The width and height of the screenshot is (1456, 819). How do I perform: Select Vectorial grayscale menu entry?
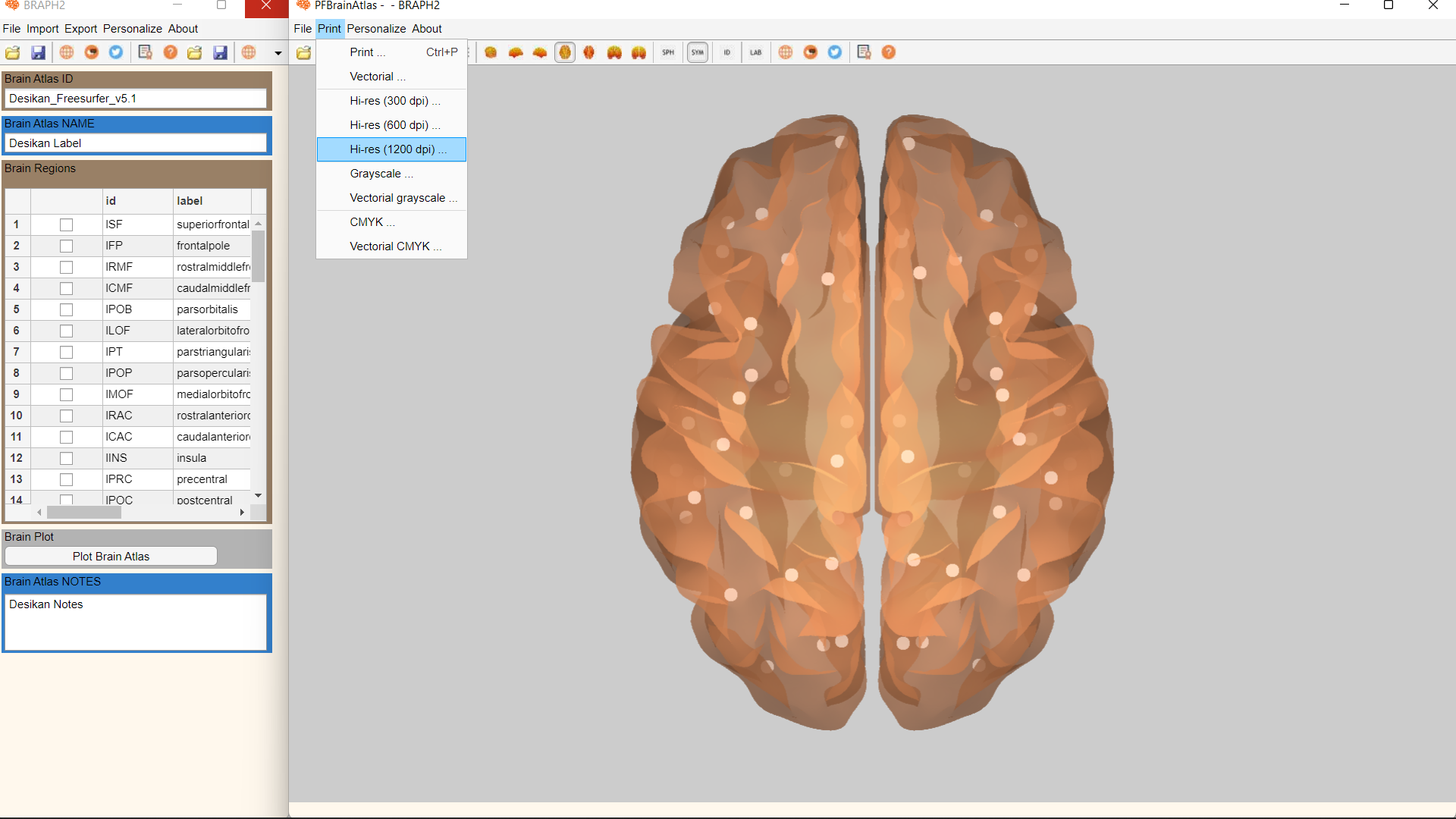point(397,198)
